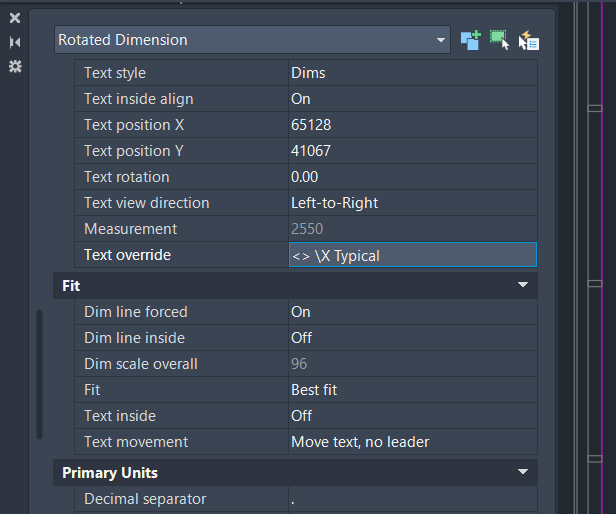
Task: Click the Text position Y value
Action: tap(412, 151)
